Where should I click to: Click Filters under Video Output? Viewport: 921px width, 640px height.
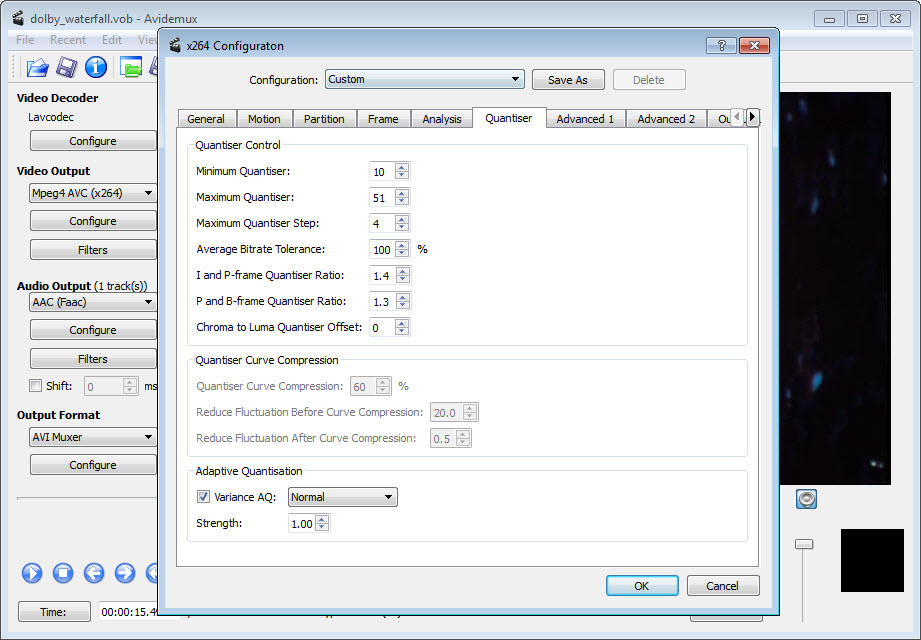tap(93, 250)
